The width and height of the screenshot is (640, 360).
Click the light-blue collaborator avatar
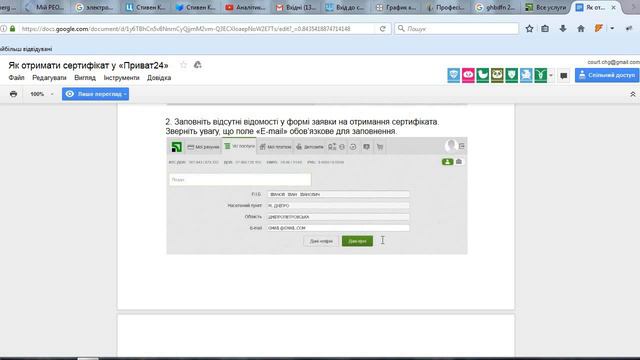click(x=526, y=75)
